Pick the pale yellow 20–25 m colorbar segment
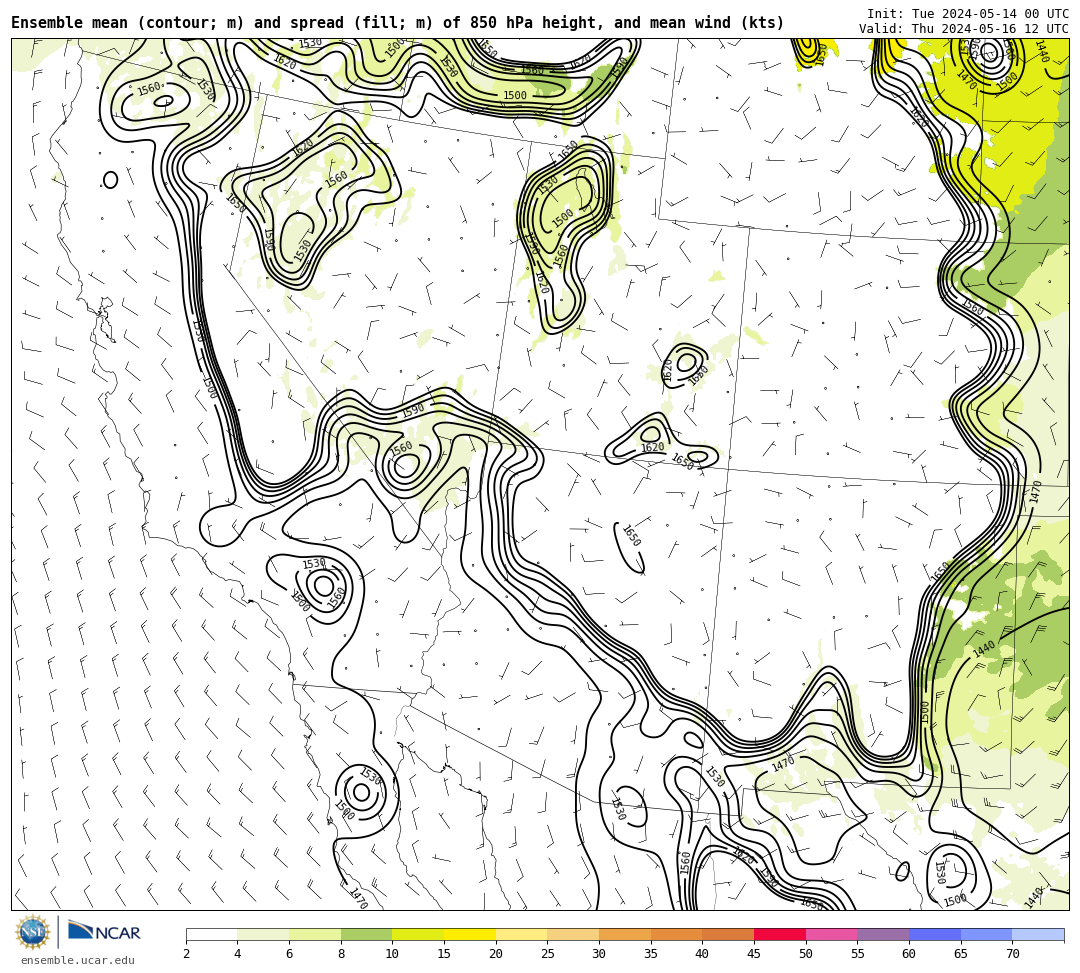Image resolution: width=1080 pixels, height=973 pixels. (521, 934)
